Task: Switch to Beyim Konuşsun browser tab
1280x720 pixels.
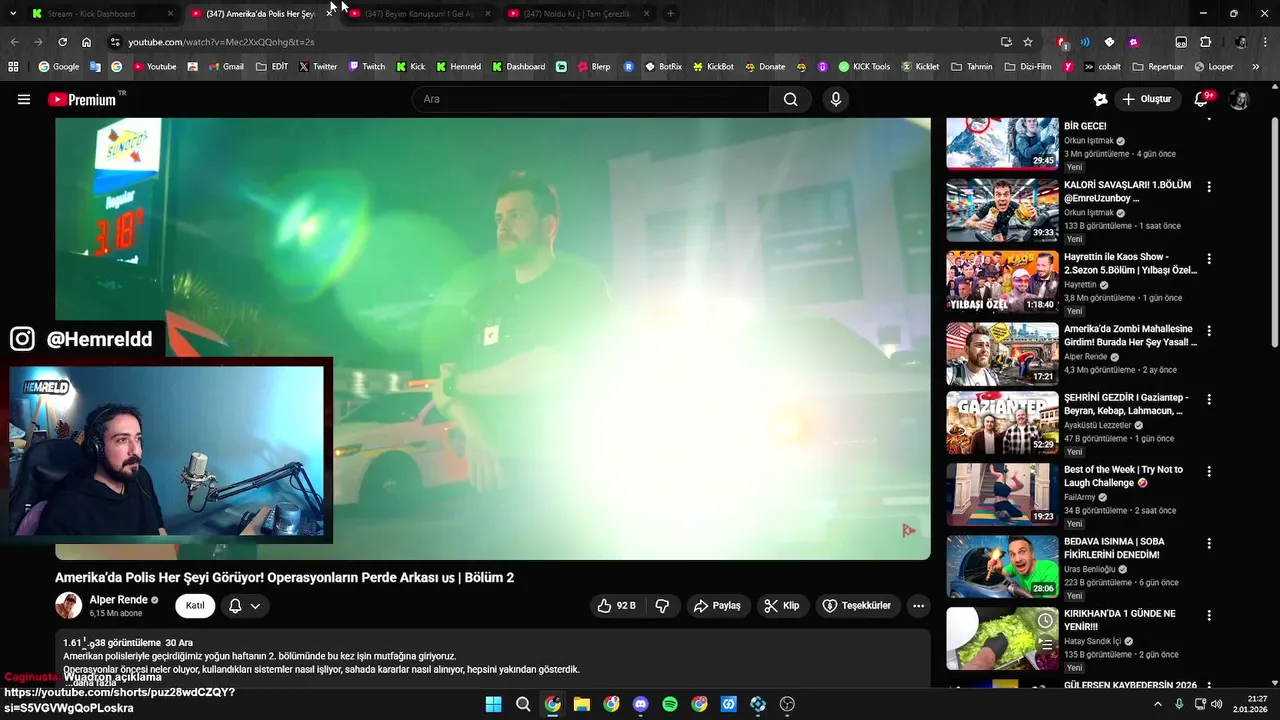Action: pos(419,14)
